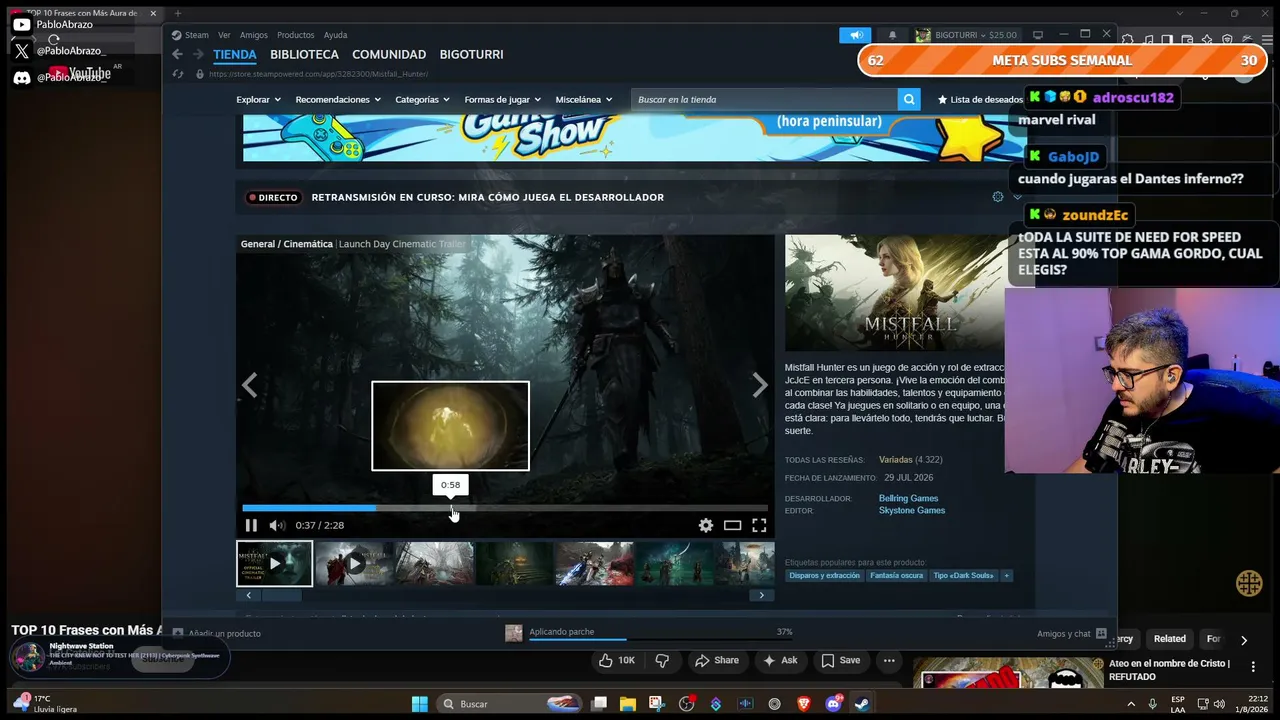This screenshot has height=720, width=1280.
Task: Open YouTube more actions ellipsis
Action: pos(889,661)
